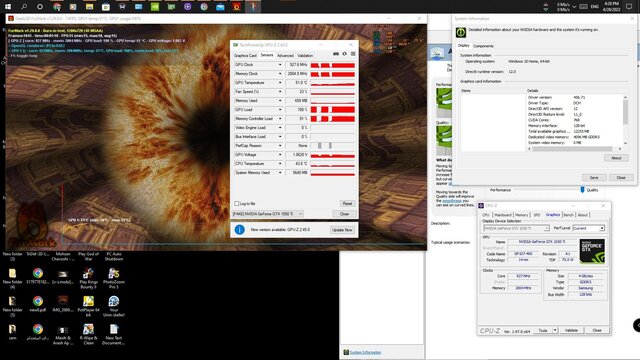Expand the Fan Speed sensor dropdown
Screen dimensions: 640x360
pos(280,92)
